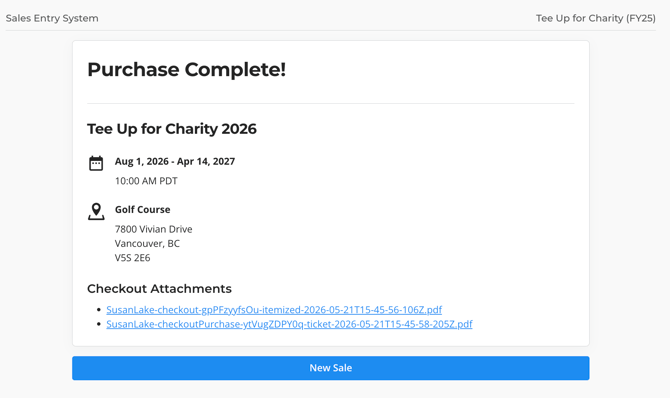This screenshot has width=670, height=398.
Task: Click the Checkout Attachments heading
Action: point(159,289)
